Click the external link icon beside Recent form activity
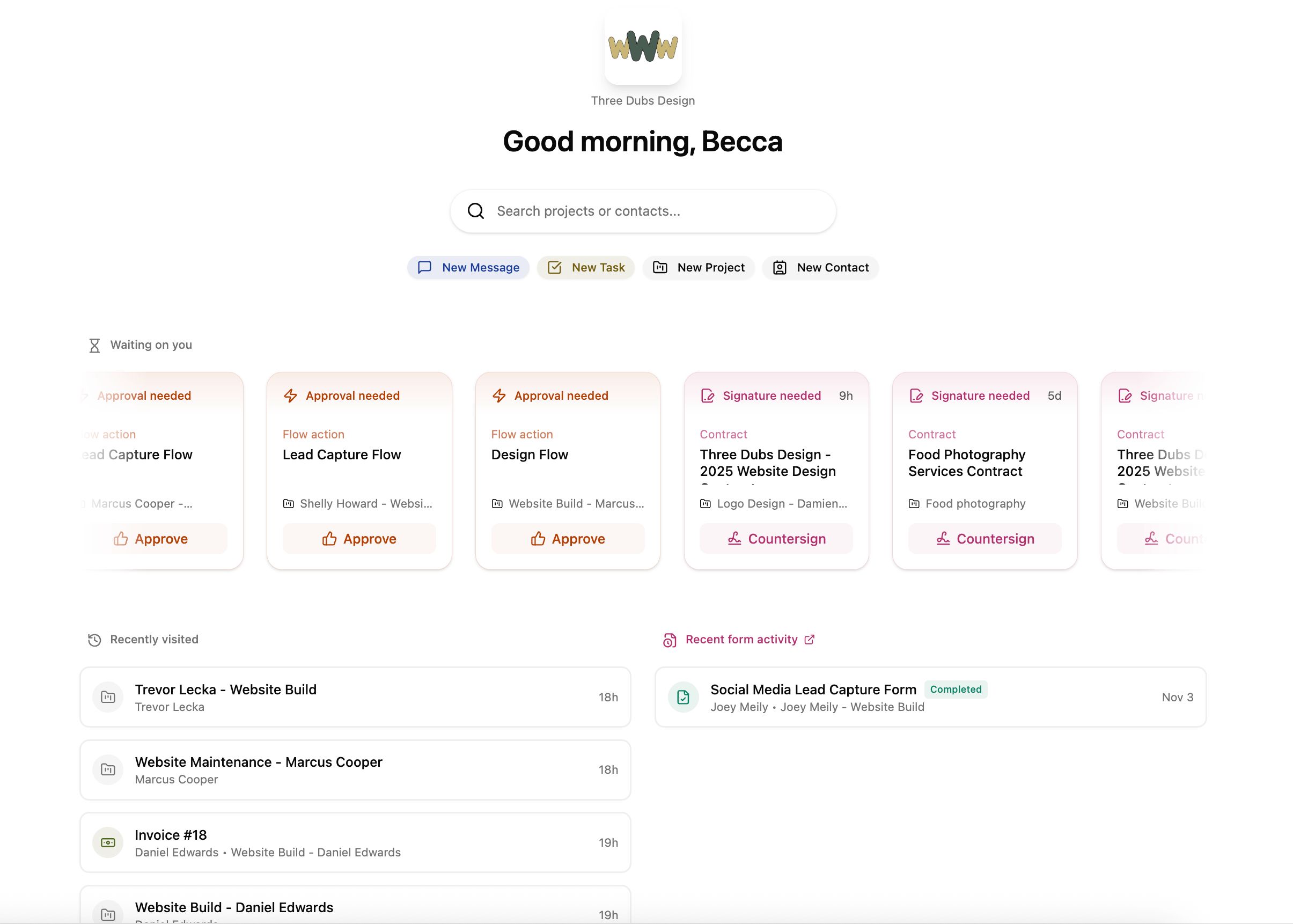 tap(810, 639)
